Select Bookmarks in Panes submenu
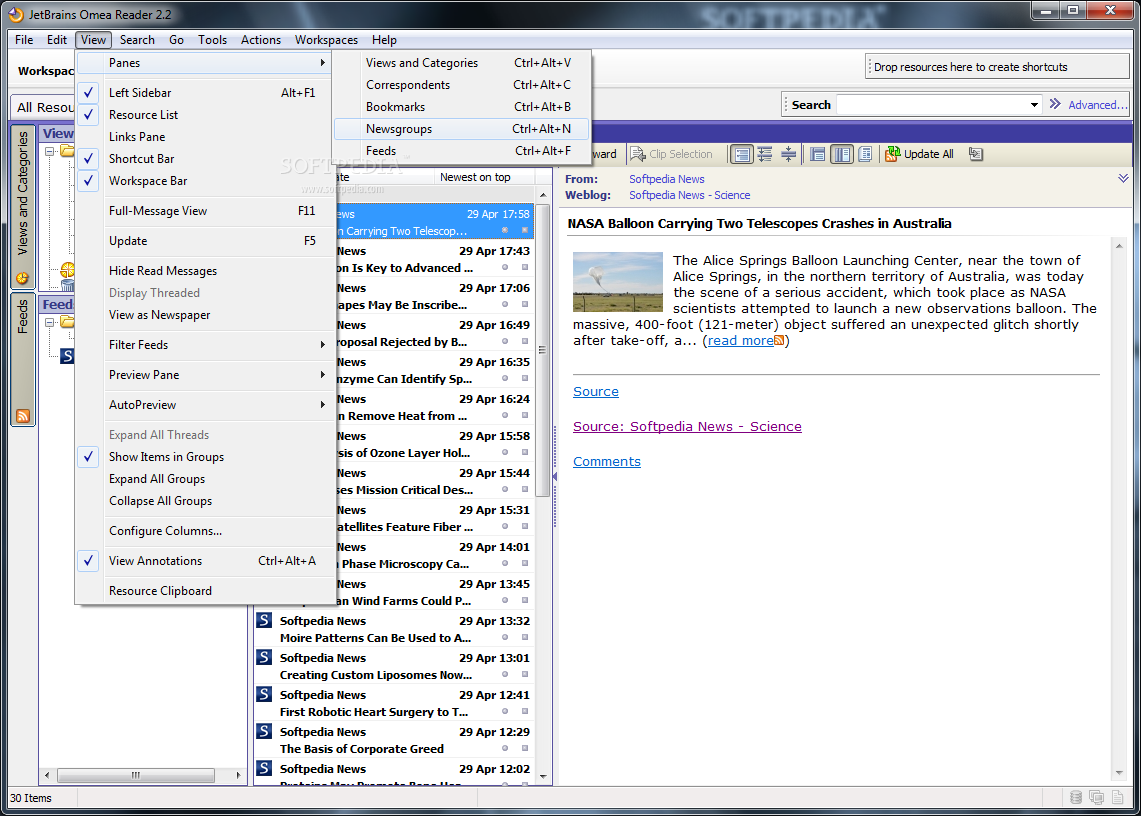1141x816 pixels. point(461,107)
